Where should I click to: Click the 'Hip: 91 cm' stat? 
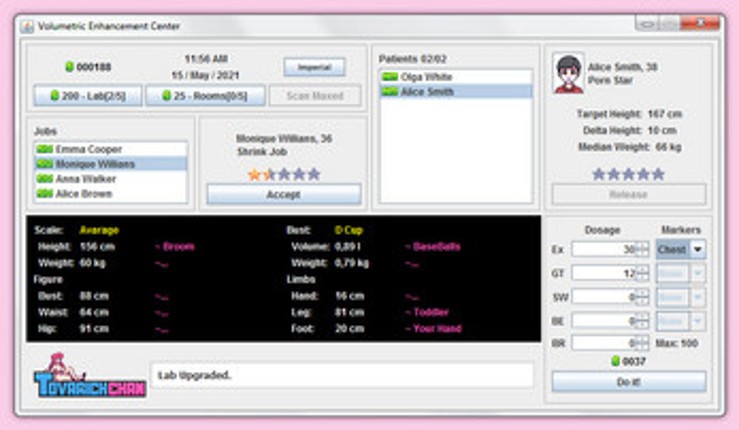74,329
